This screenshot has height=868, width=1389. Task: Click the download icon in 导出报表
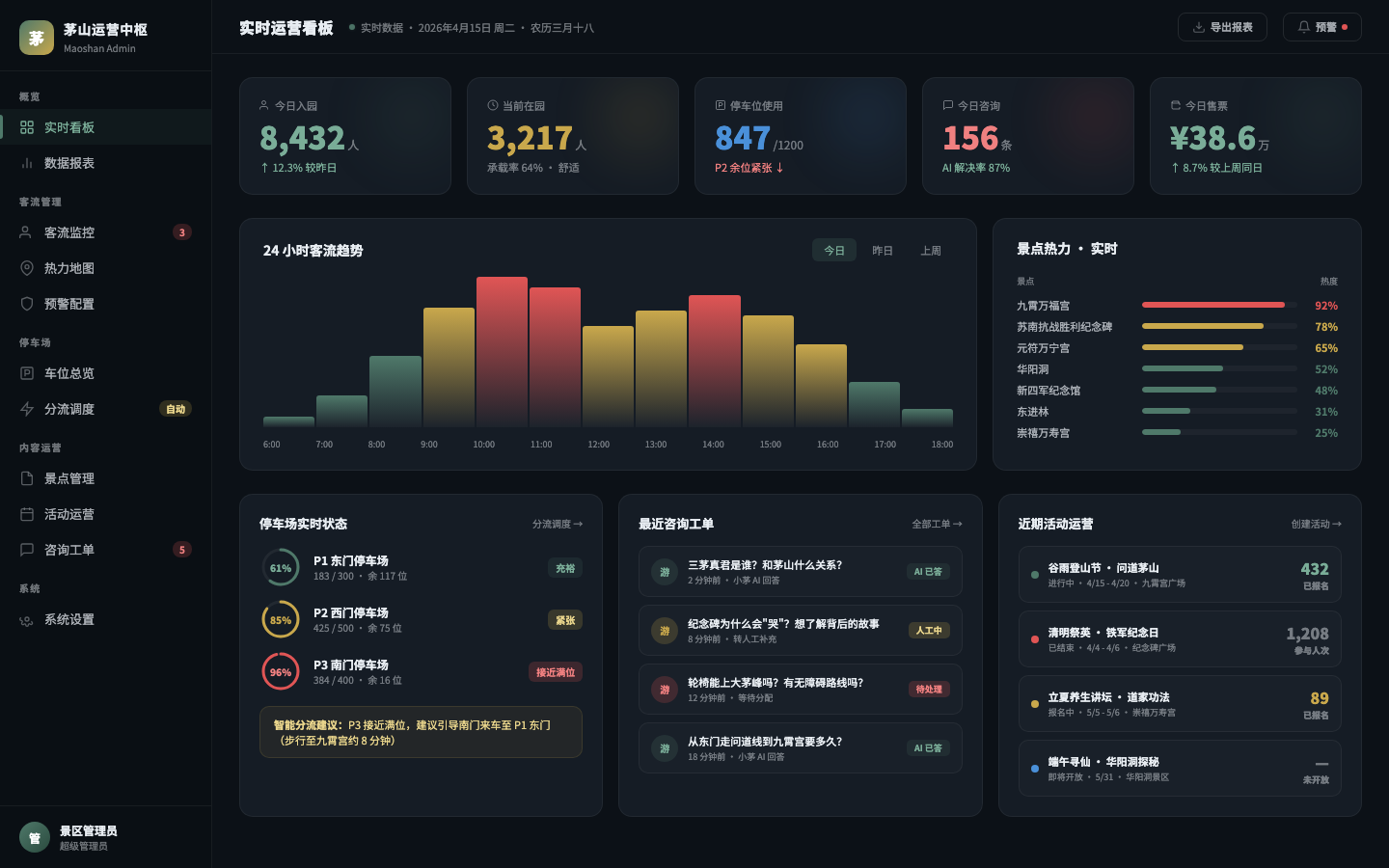pyautogui.click(x=1199, y=27)
